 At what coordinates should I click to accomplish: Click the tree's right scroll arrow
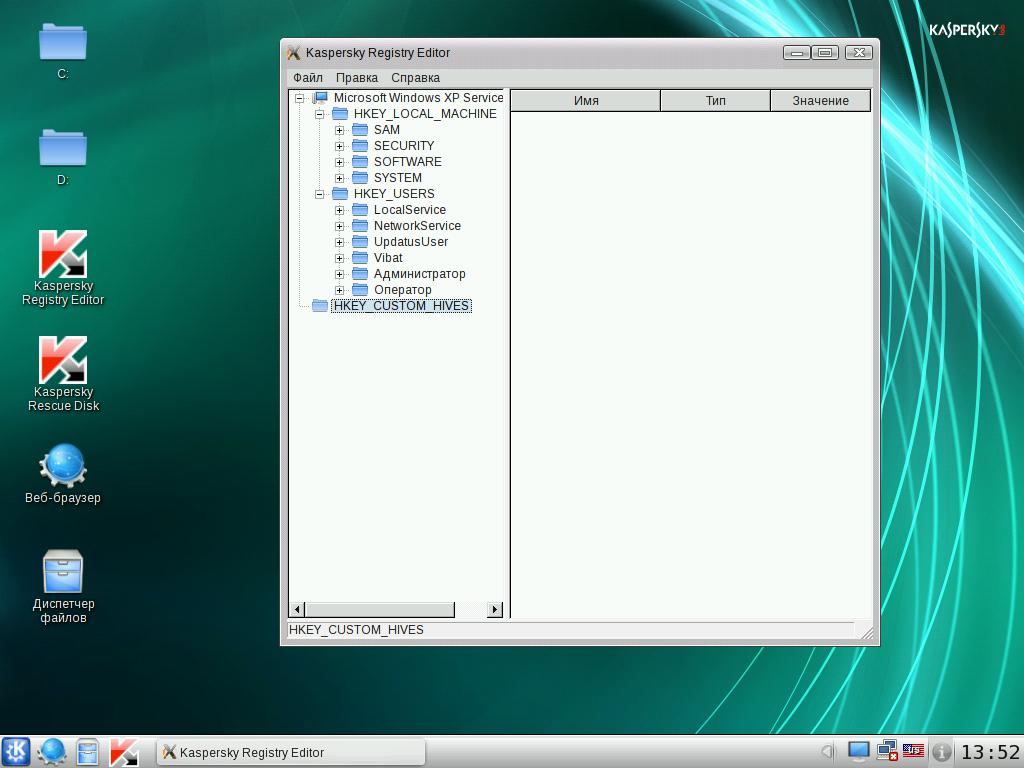coord(495,610)
